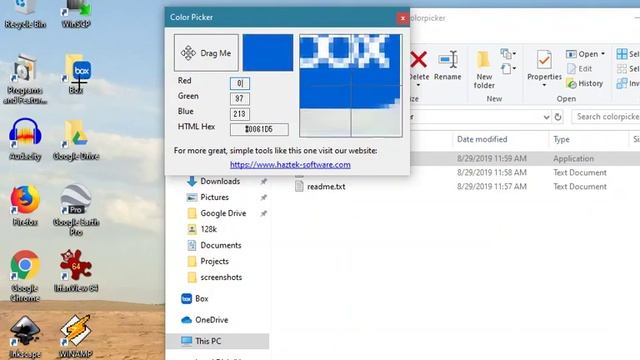The image size is (640, 360).
Task: Open the Firefox desktop icon
Action: (25, 205)
